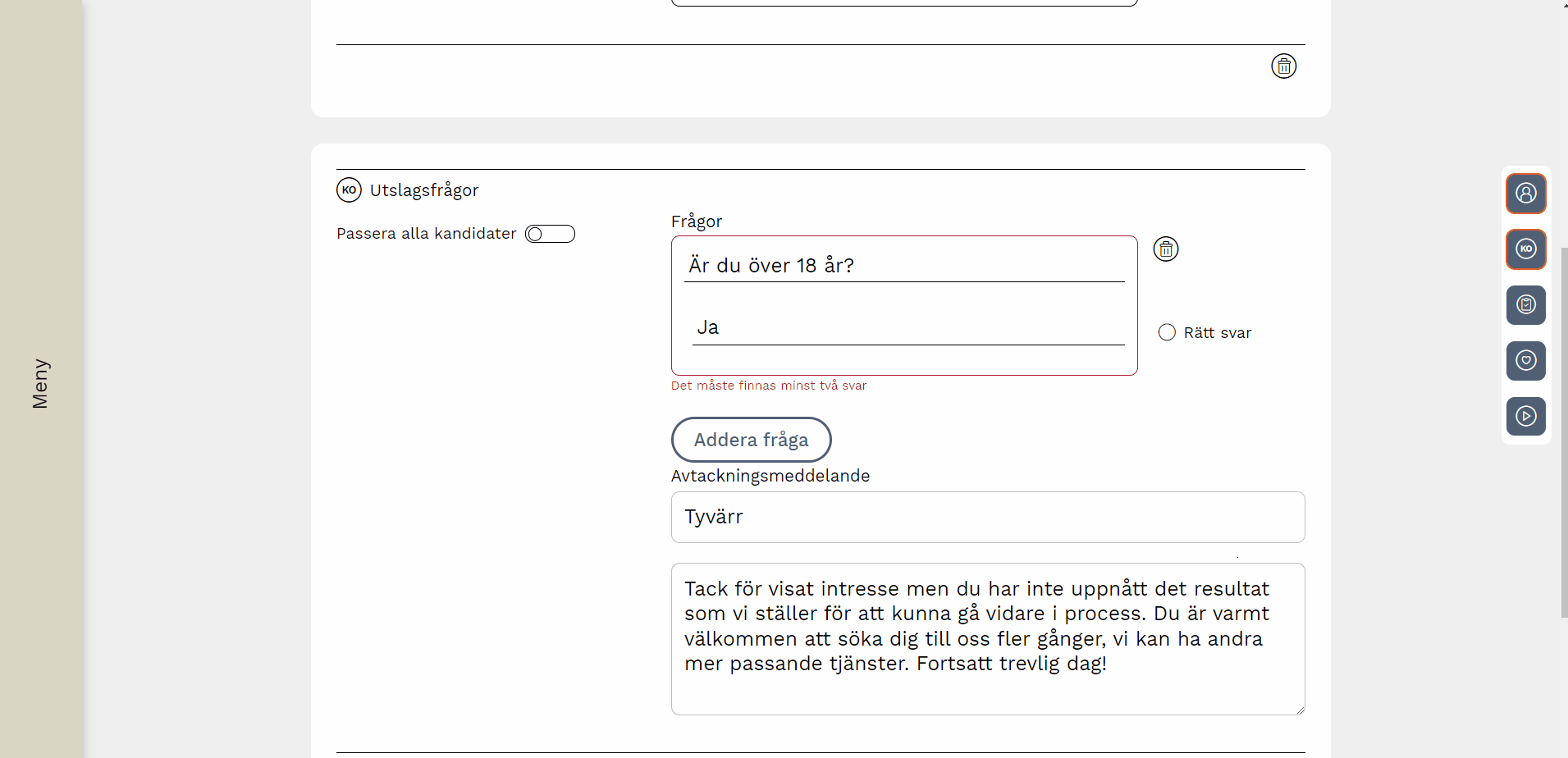This screenshot has width=1568, height=758.
Task: Open the Meny side panel
Action: (40, 382)
